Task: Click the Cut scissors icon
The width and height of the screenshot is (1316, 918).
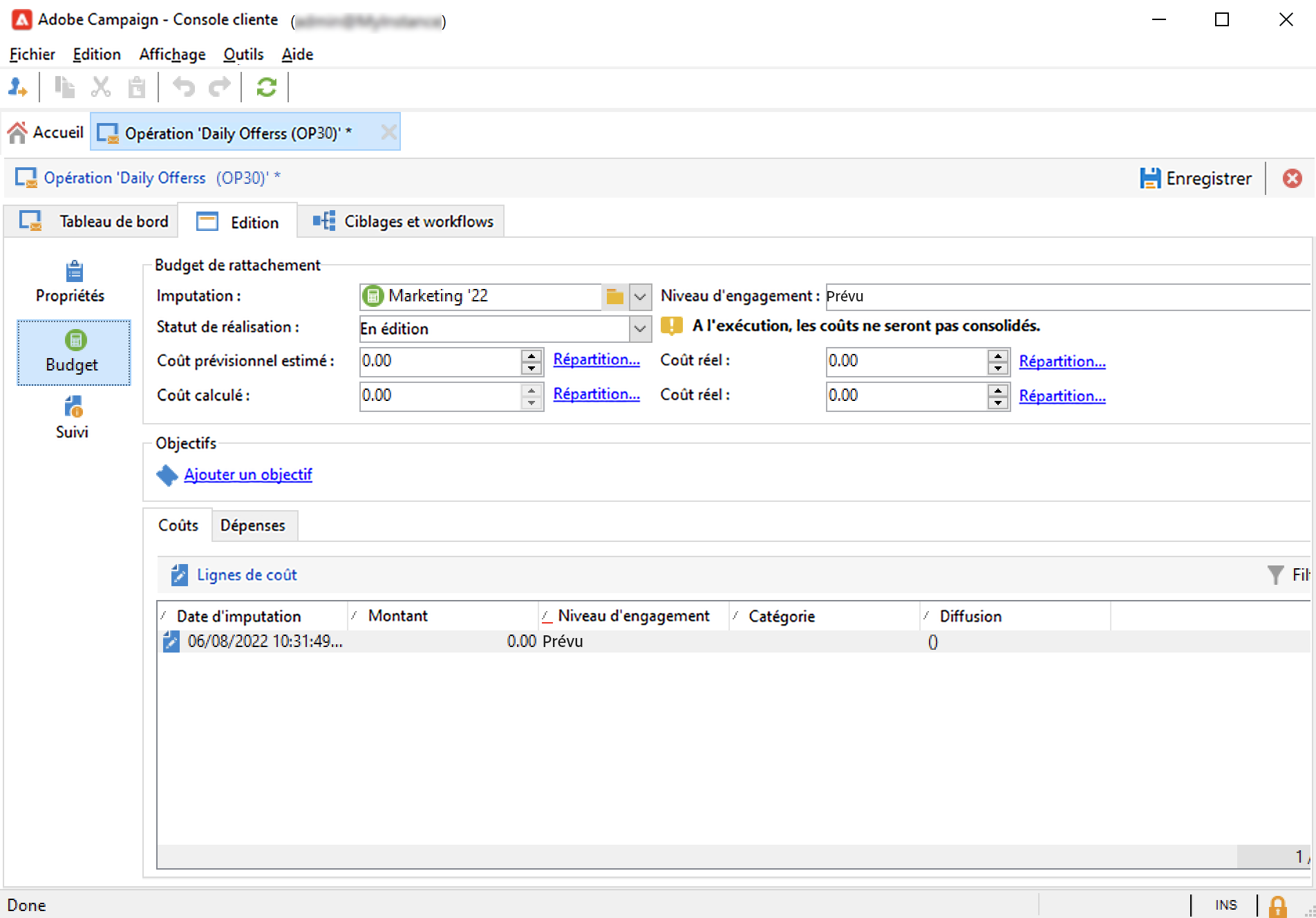Action: tap(101, 88)
